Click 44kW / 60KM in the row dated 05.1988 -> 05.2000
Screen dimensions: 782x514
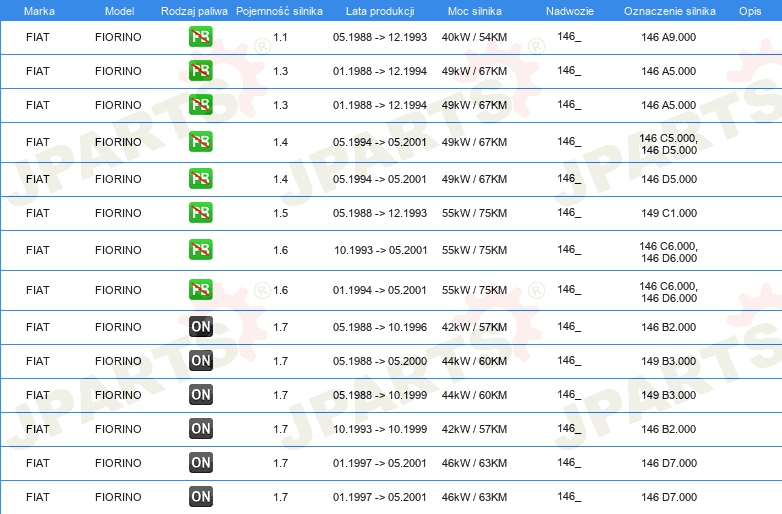point(474,361)
